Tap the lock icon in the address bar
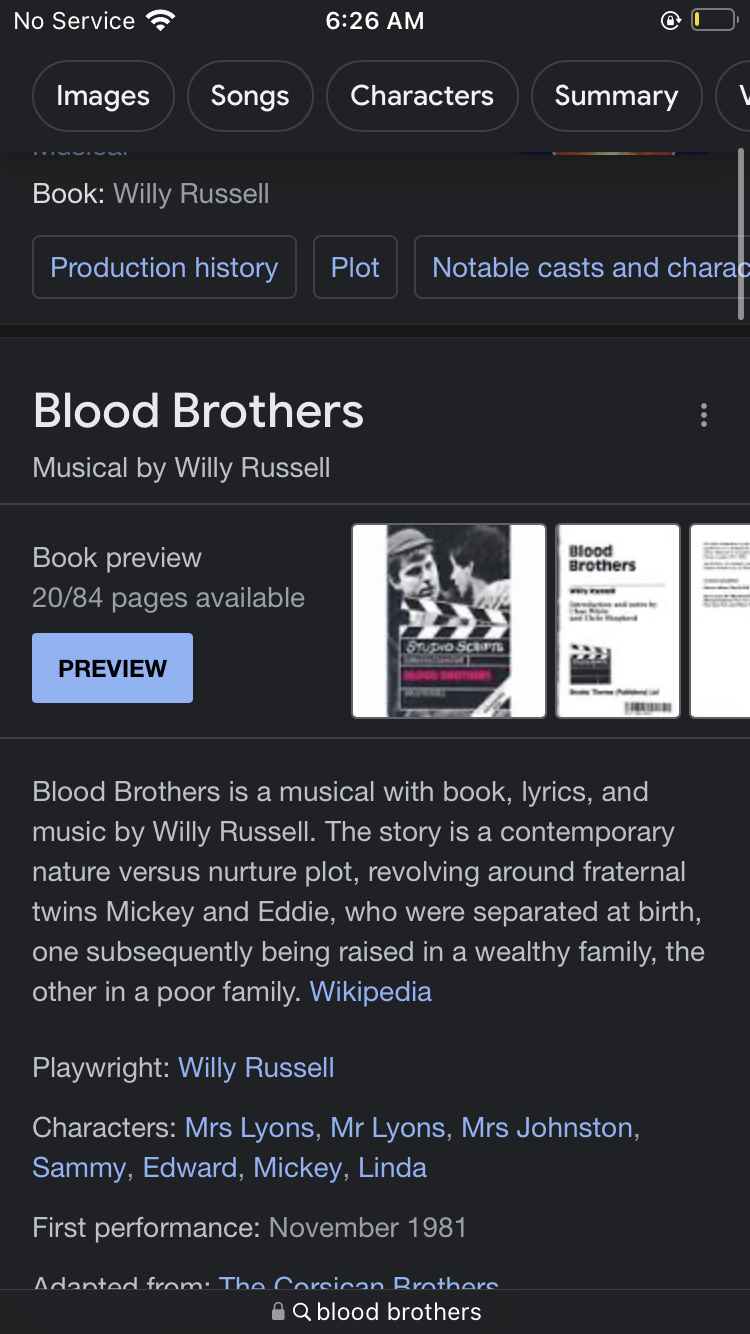Screen dimensions: 750x1334 point(278,1312)
